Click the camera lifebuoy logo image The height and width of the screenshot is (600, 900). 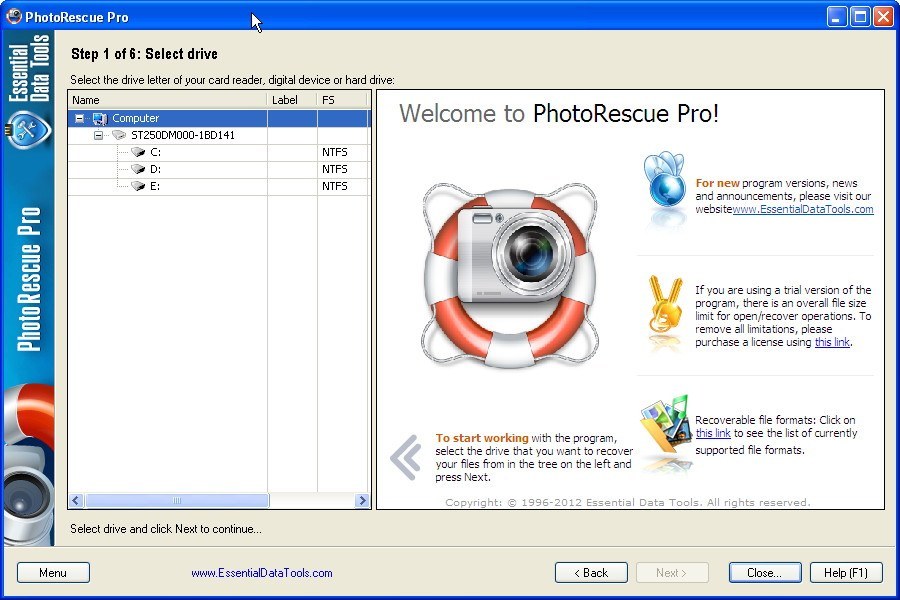(510, 276)
